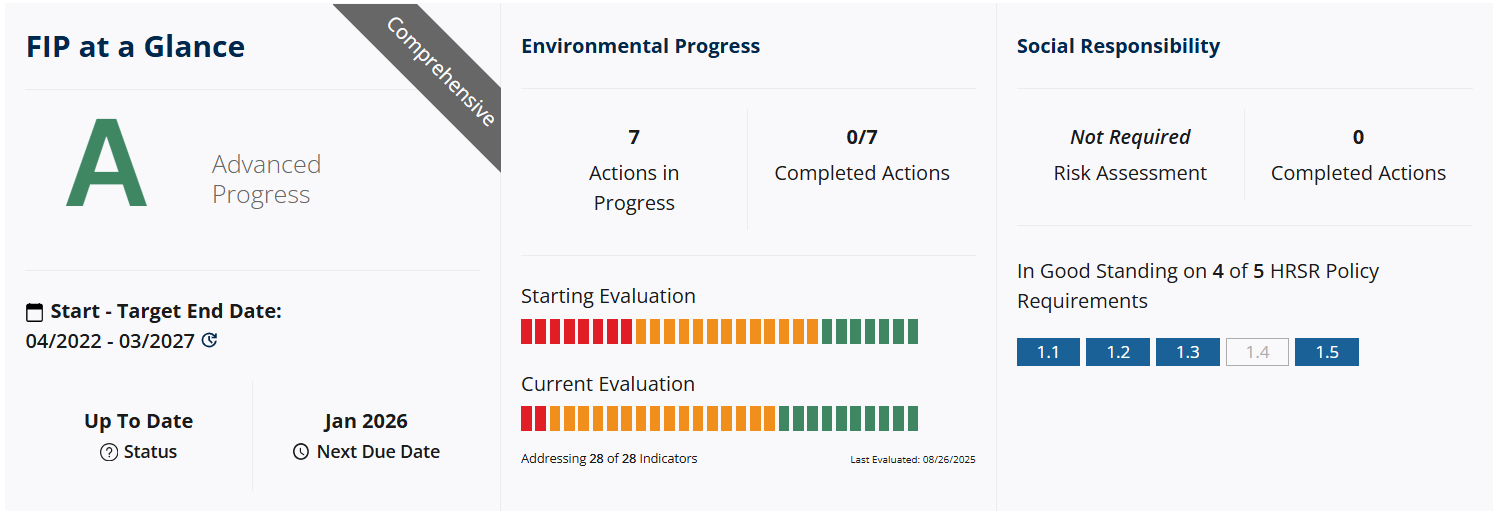Select HRSR policy requirement 1.2

coord(1117,352)
